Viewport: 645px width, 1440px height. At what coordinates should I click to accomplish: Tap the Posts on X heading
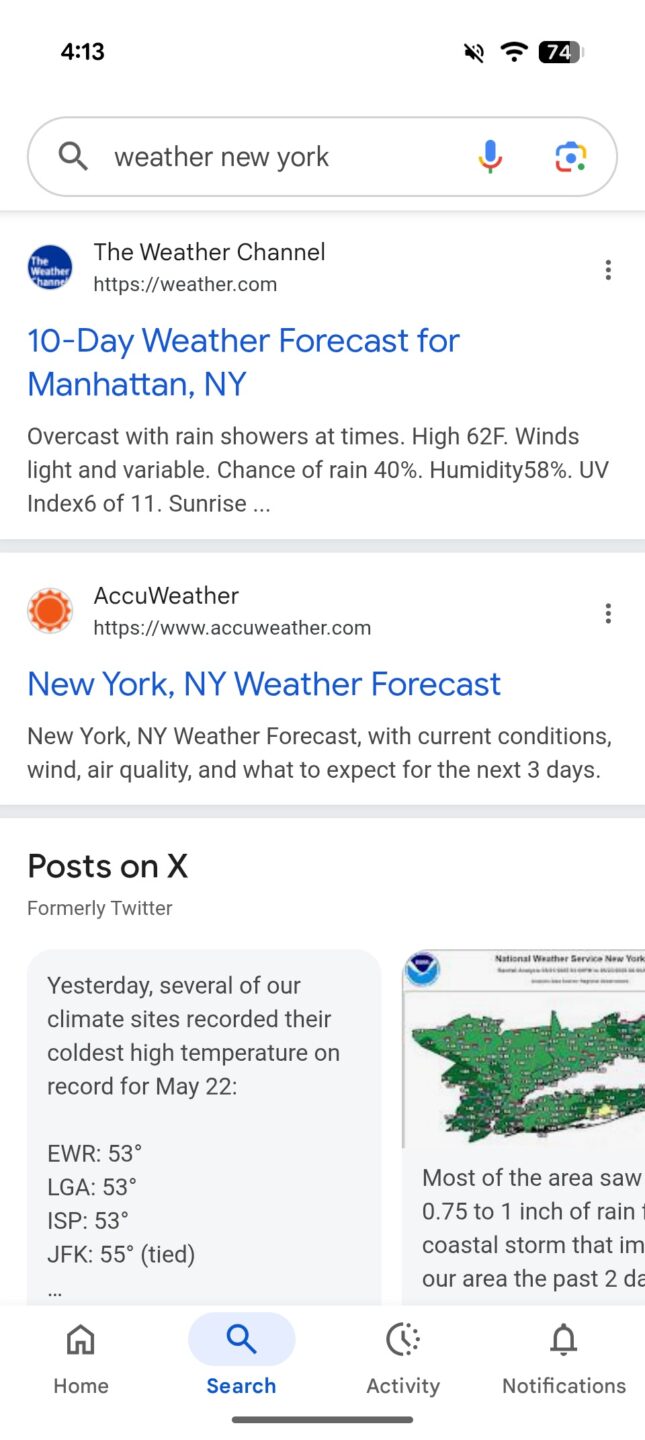pyautogui.click(x=107, y=865)
